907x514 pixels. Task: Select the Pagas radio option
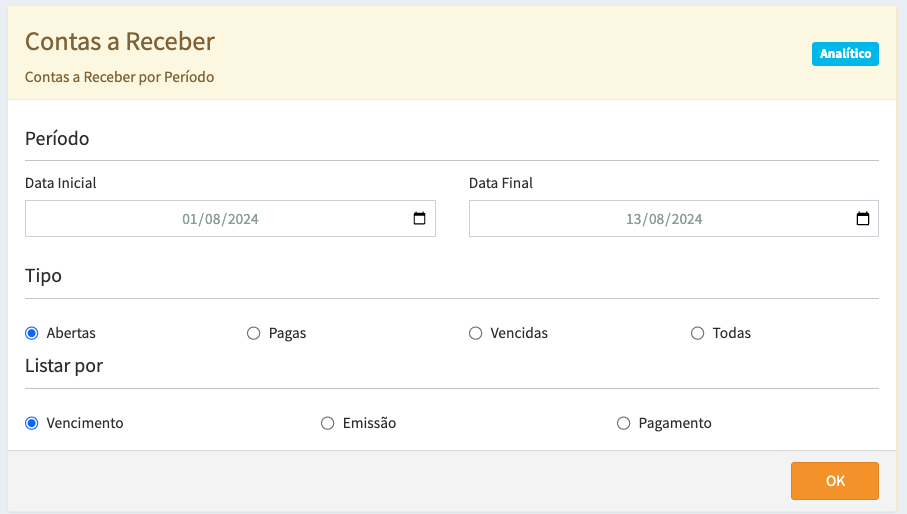click(254, 333)
